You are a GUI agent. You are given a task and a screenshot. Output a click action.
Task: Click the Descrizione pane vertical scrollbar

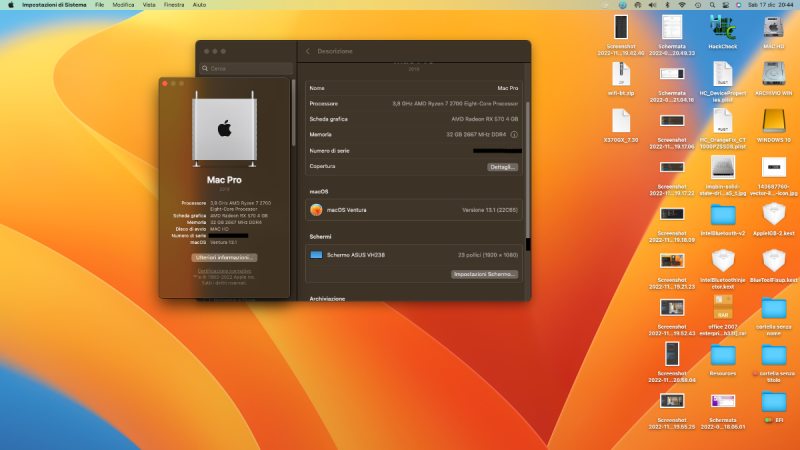point(528,171)
